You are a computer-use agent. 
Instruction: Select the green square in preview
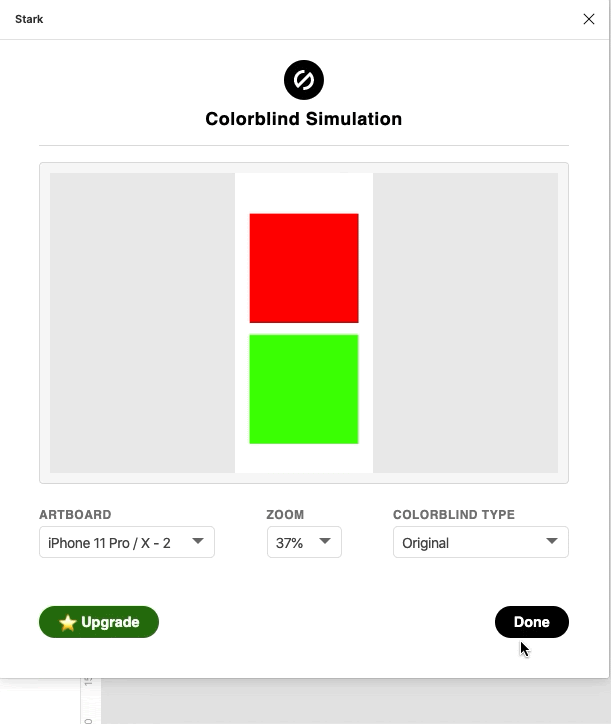pos(304,389)
